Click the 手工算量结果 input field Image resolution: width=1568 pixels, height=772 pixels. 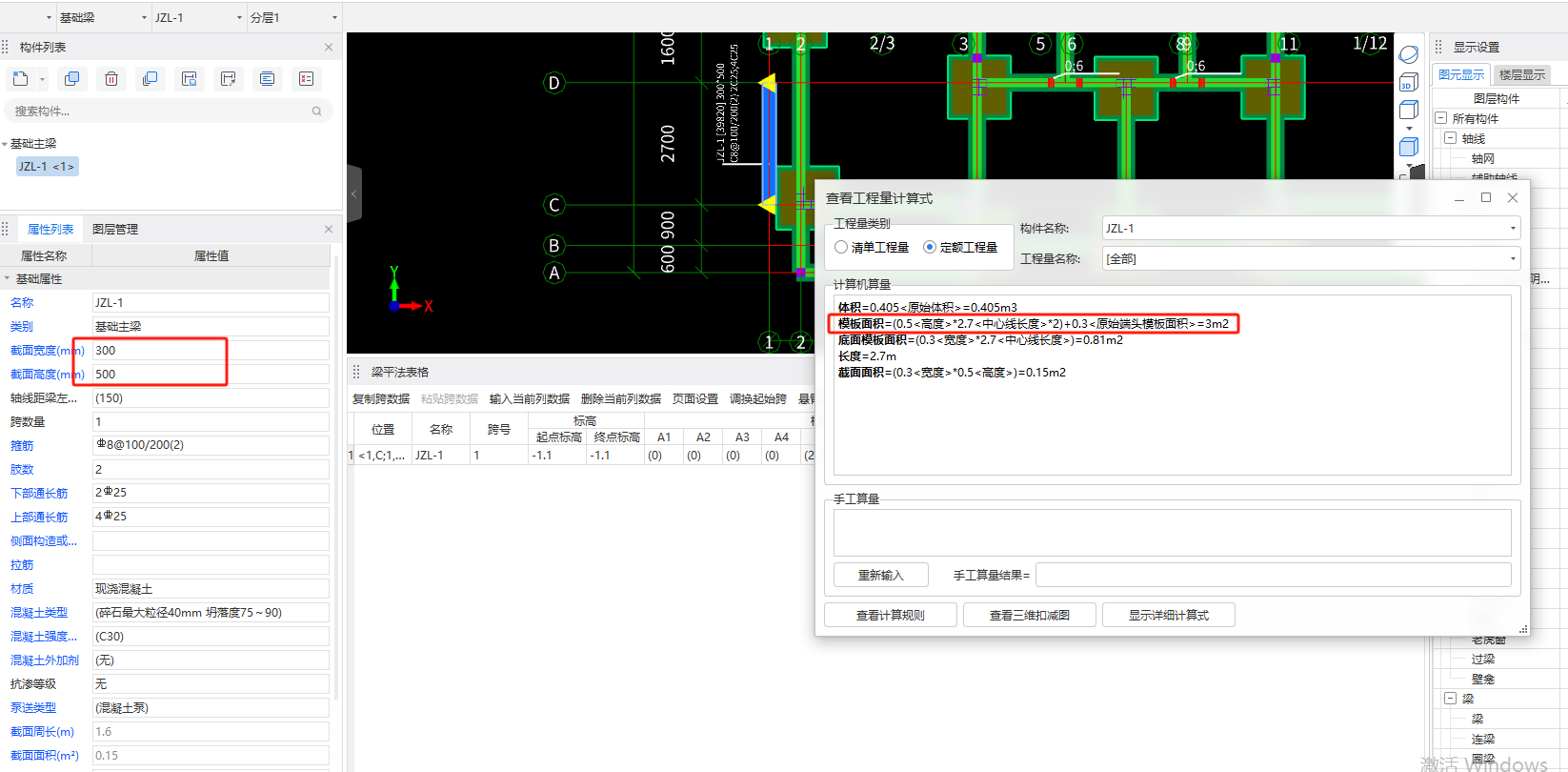[x=1273, y=575]
